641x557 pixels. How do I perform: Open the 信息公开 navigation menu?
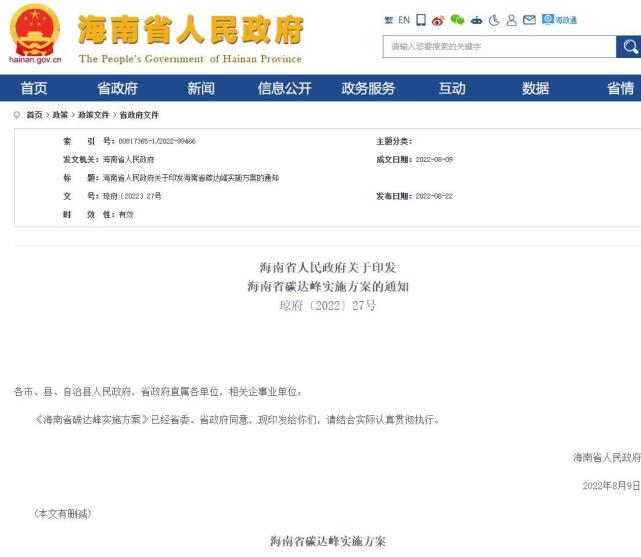(x=284, y=88)
